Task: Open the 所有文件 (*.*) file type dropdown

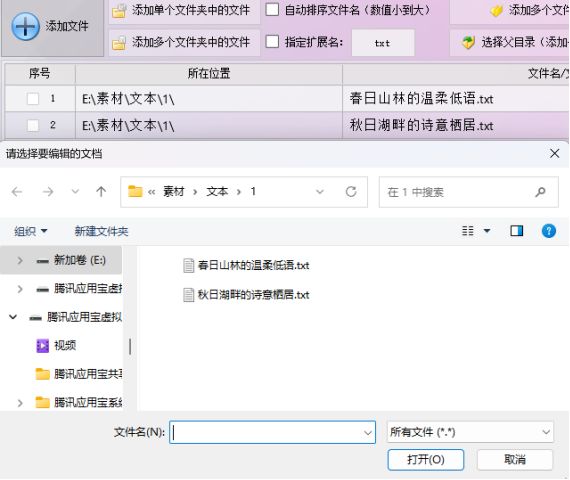Action: (470, 432)
